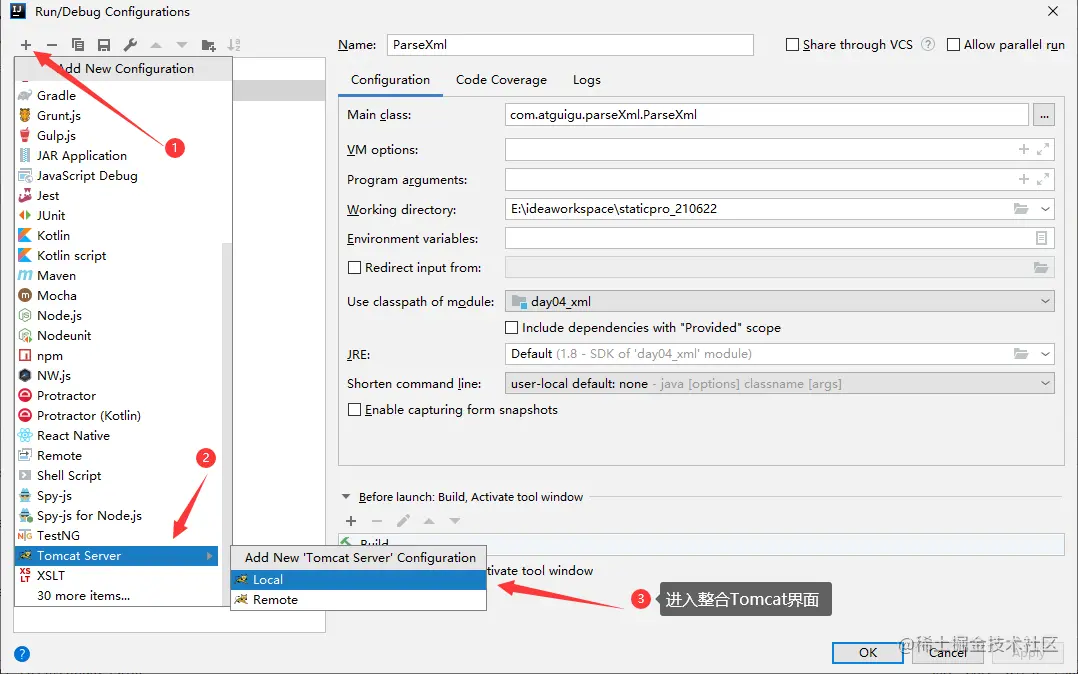Remove a Before launch task with minus

tap(377, 521)
